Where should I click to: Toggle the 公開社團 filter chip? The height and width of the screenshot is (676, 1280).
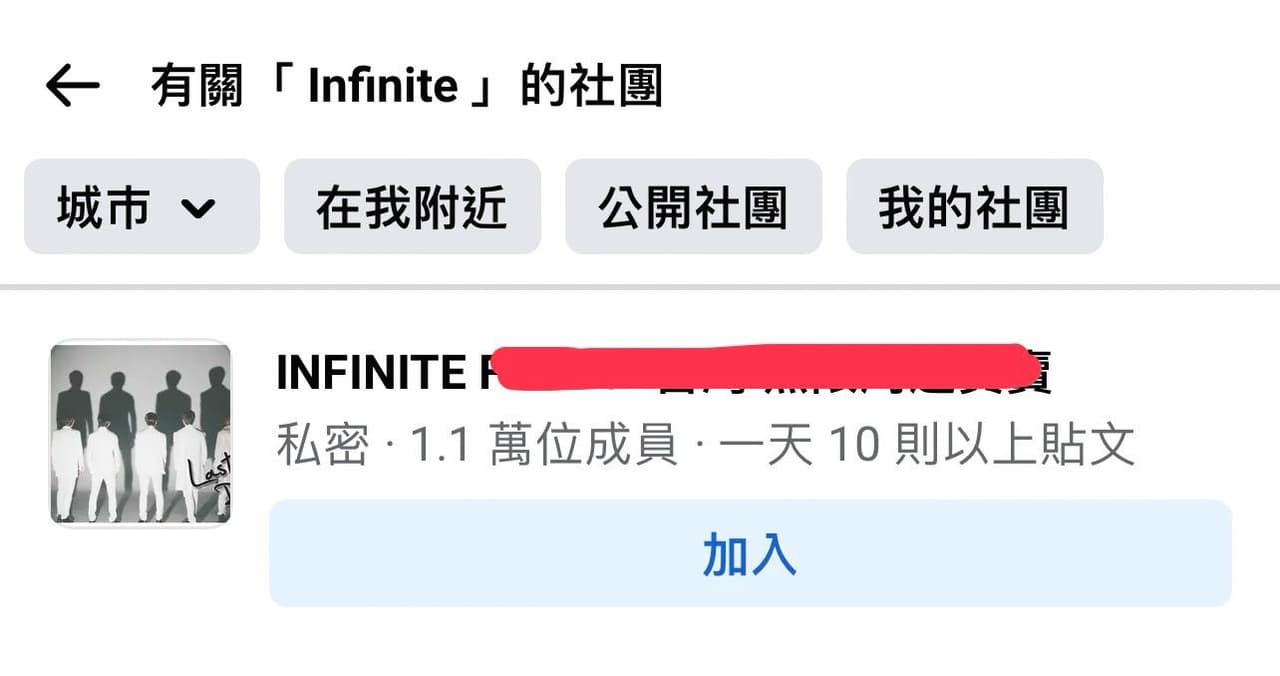695,207
